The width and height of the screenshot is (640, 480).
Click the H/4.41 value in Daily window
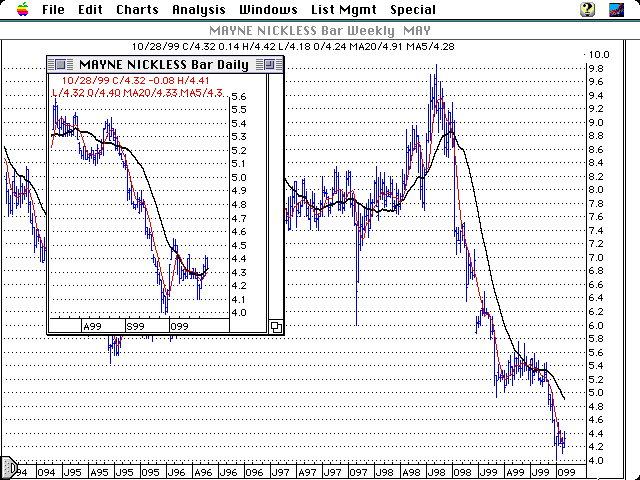(x=193, y=80)
